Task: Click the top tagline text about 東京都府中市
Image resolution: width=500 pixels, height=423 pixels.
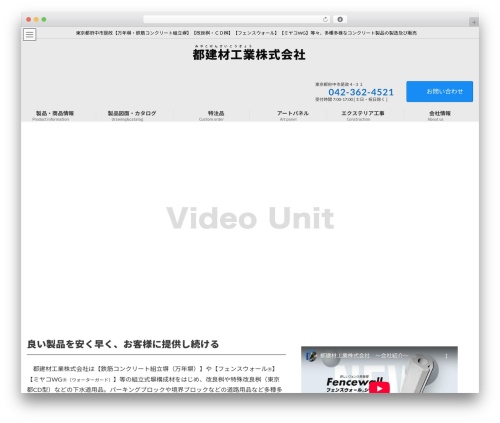Action: tap(246, 33)
